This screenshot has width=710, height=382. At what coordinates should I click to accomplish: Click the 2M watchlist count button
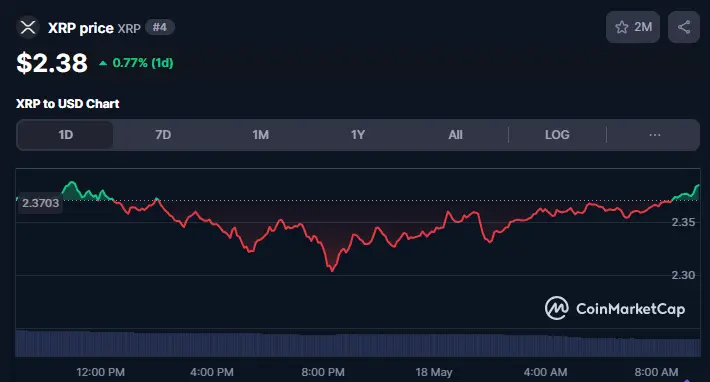pos(633,27)
